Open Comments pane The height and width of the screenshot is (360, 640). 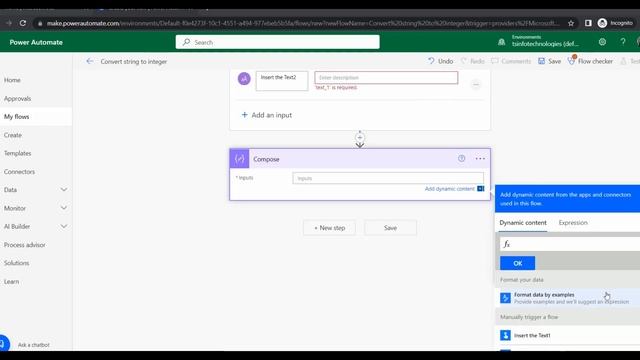coord(511,61)
